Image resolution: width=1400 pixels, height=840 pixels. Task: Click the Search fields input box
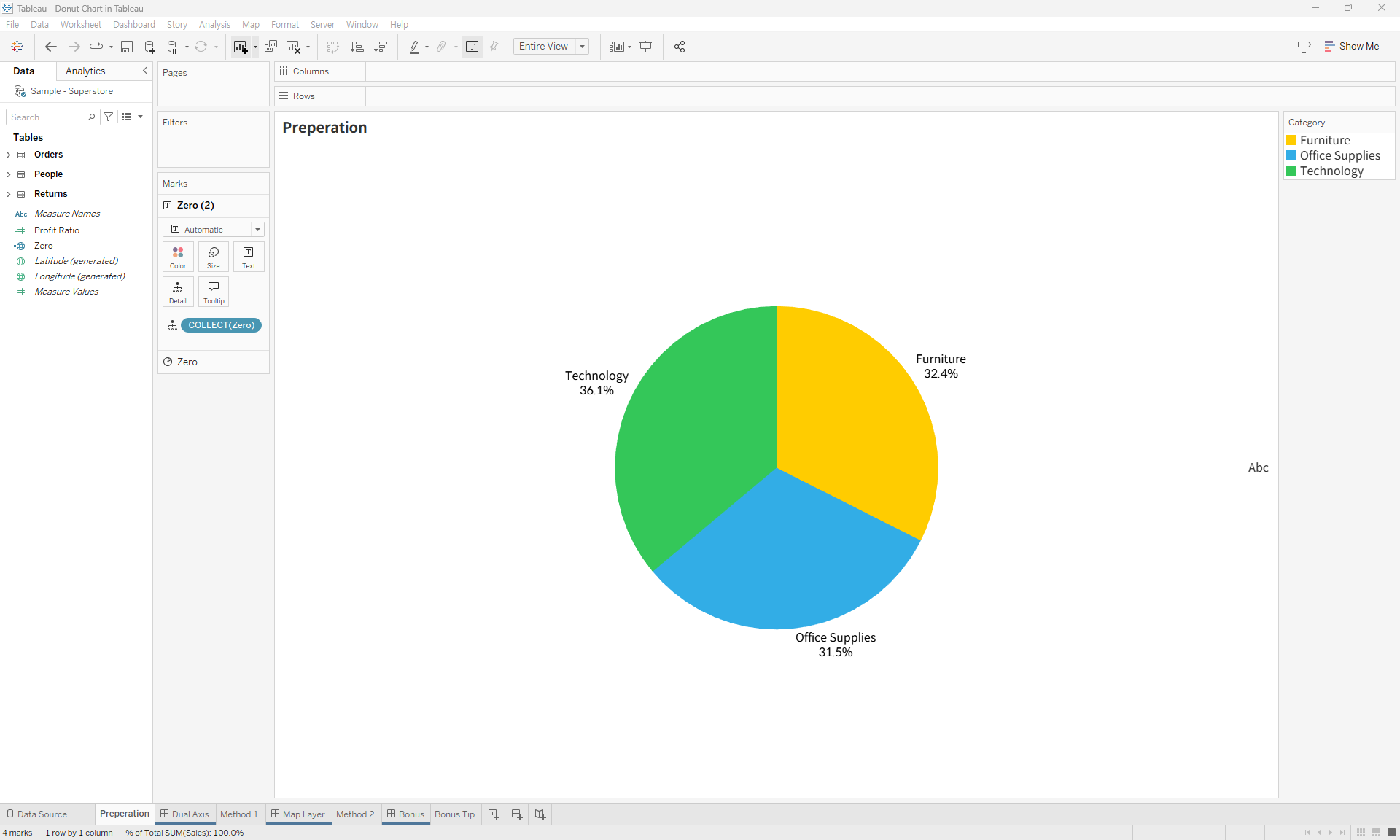(x=52, y=117)
